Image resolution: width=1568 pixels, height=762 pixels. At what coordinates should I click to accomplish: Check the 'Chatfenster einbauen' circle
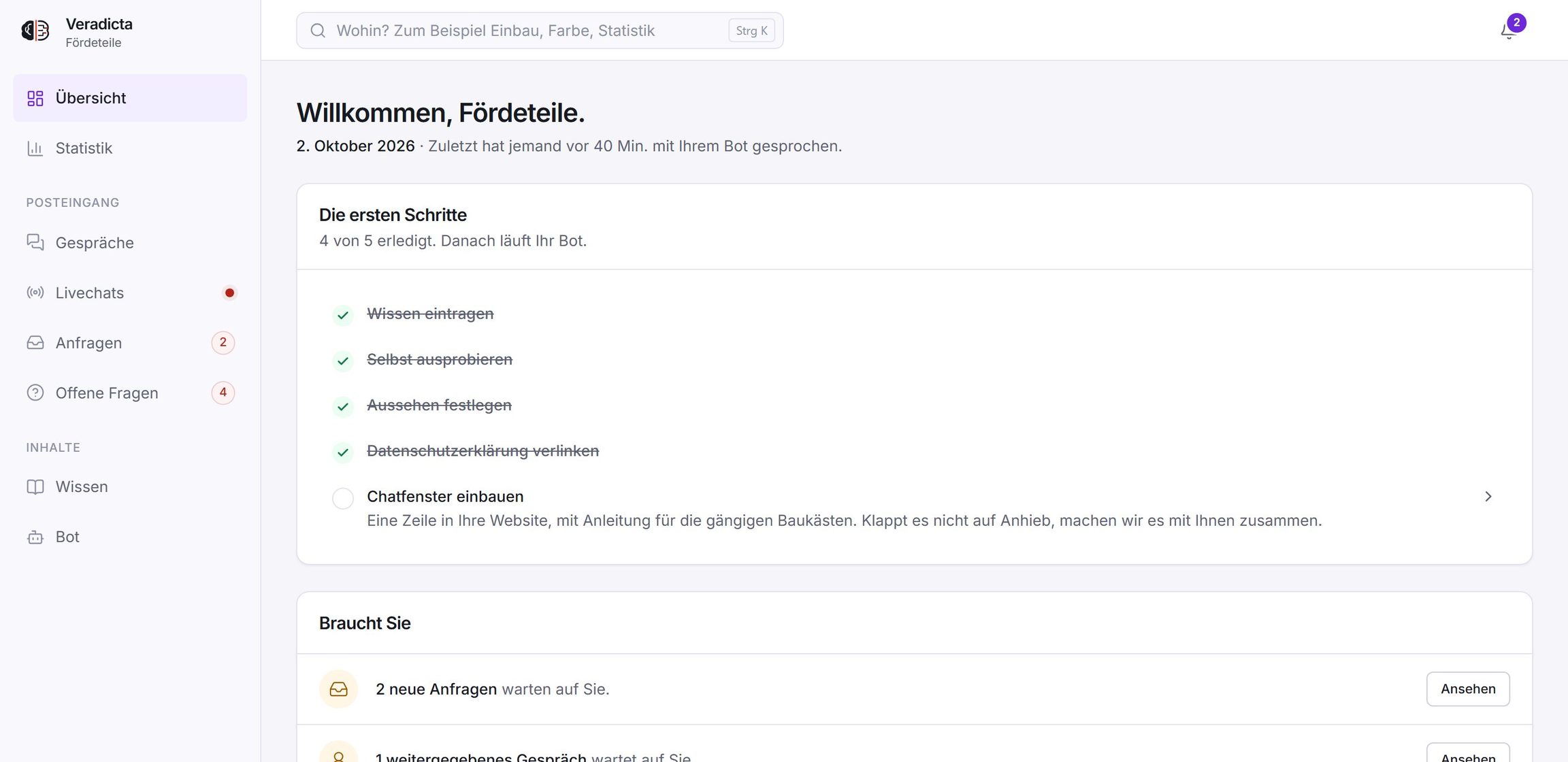coord(343,498)
